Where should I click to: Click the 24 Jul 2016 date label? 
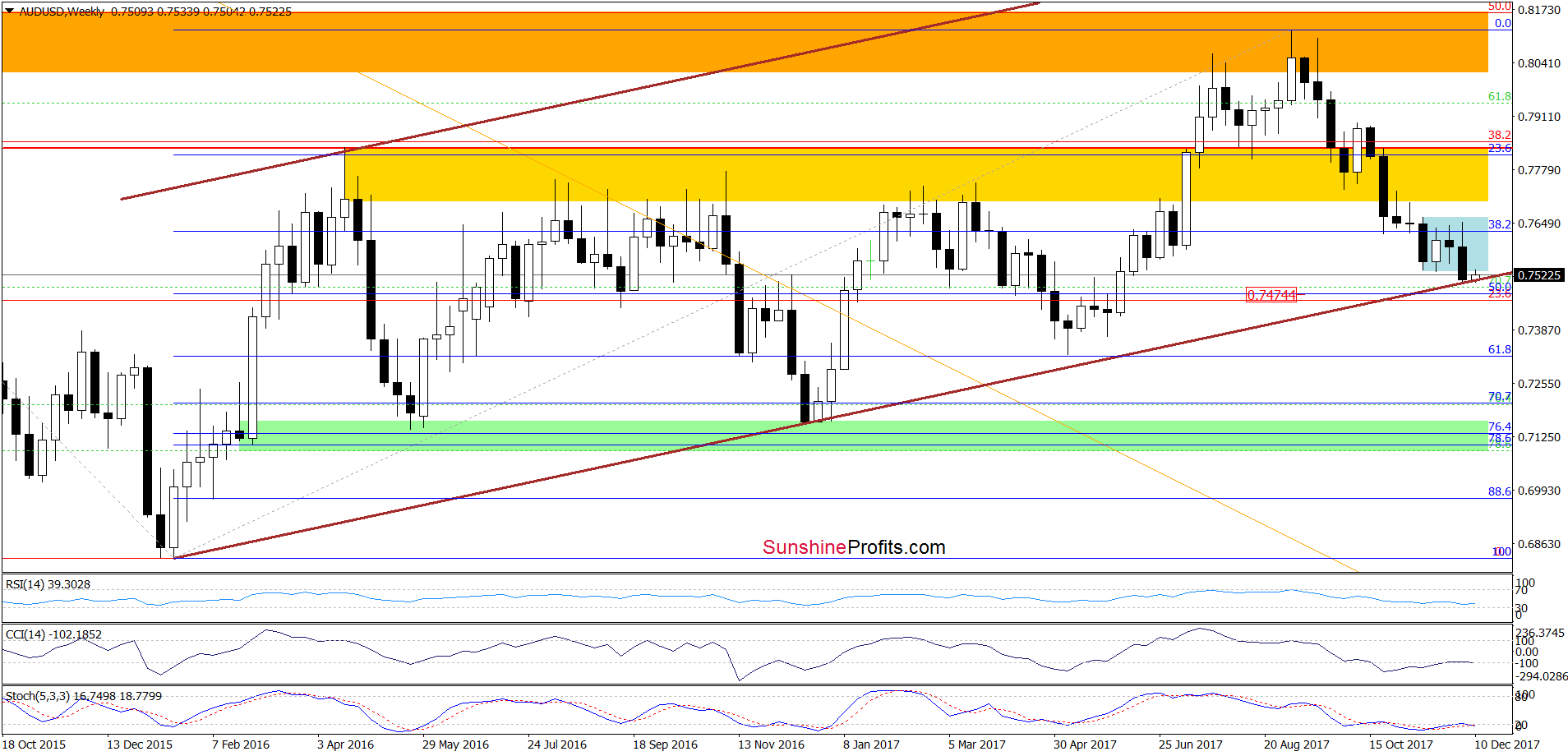(x=557, y=744)
